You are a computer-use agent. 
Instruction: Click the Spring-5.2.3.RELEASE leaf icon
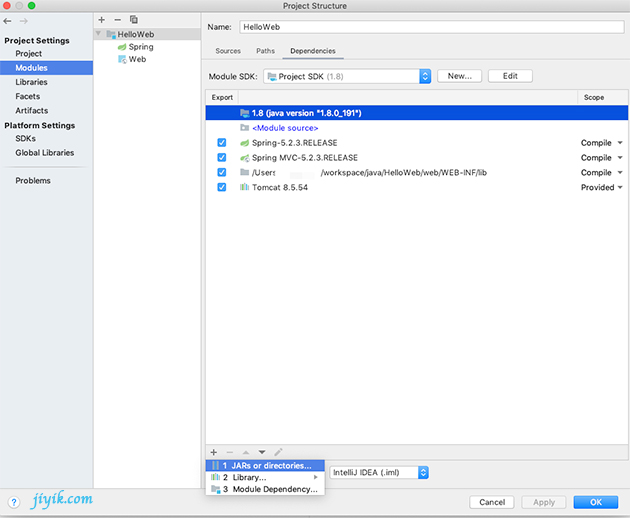tap(245, 143)
